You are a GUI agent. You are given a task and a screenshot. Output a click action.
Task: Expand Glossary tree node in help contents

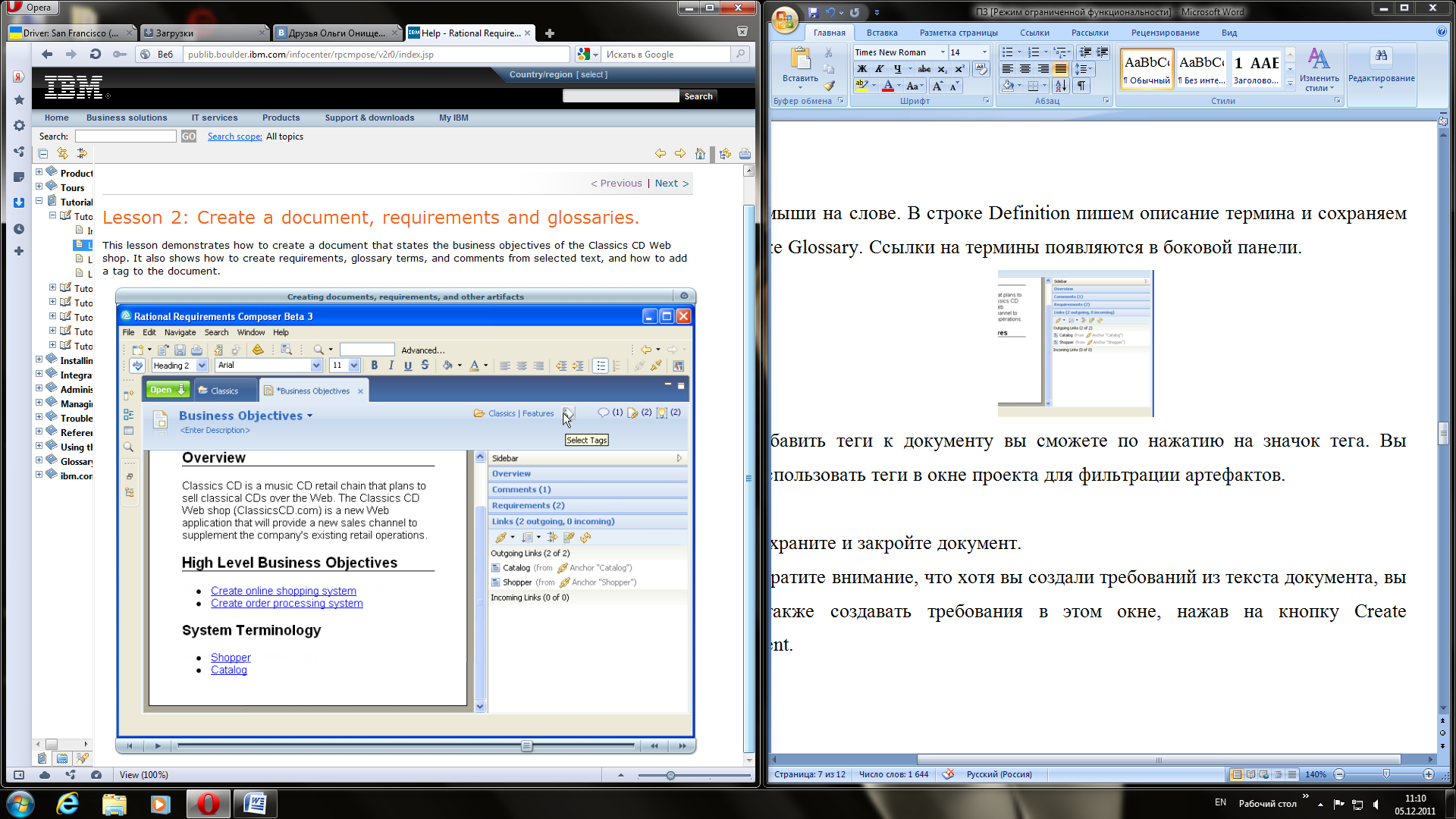click(39, 460)
